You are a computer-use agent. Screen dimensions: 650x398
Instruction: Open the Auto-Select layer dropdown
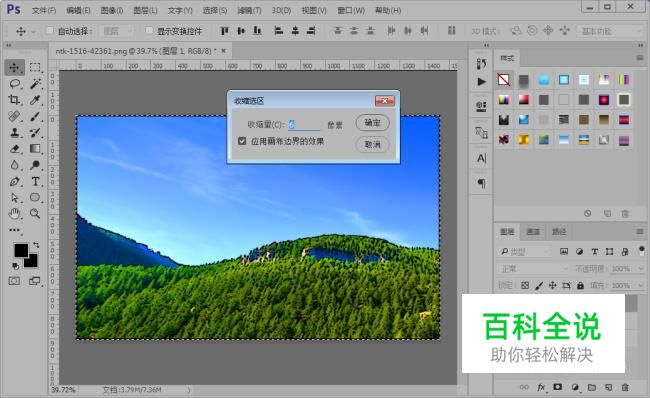pos(117,31)
